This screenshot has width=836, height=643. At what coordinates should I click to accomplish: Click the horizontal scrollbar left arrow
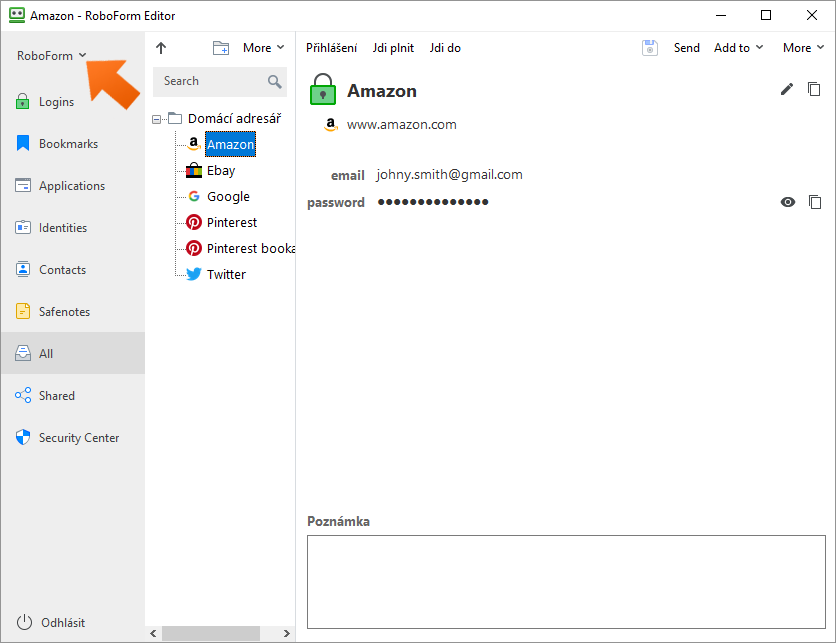tap(154, 633)
